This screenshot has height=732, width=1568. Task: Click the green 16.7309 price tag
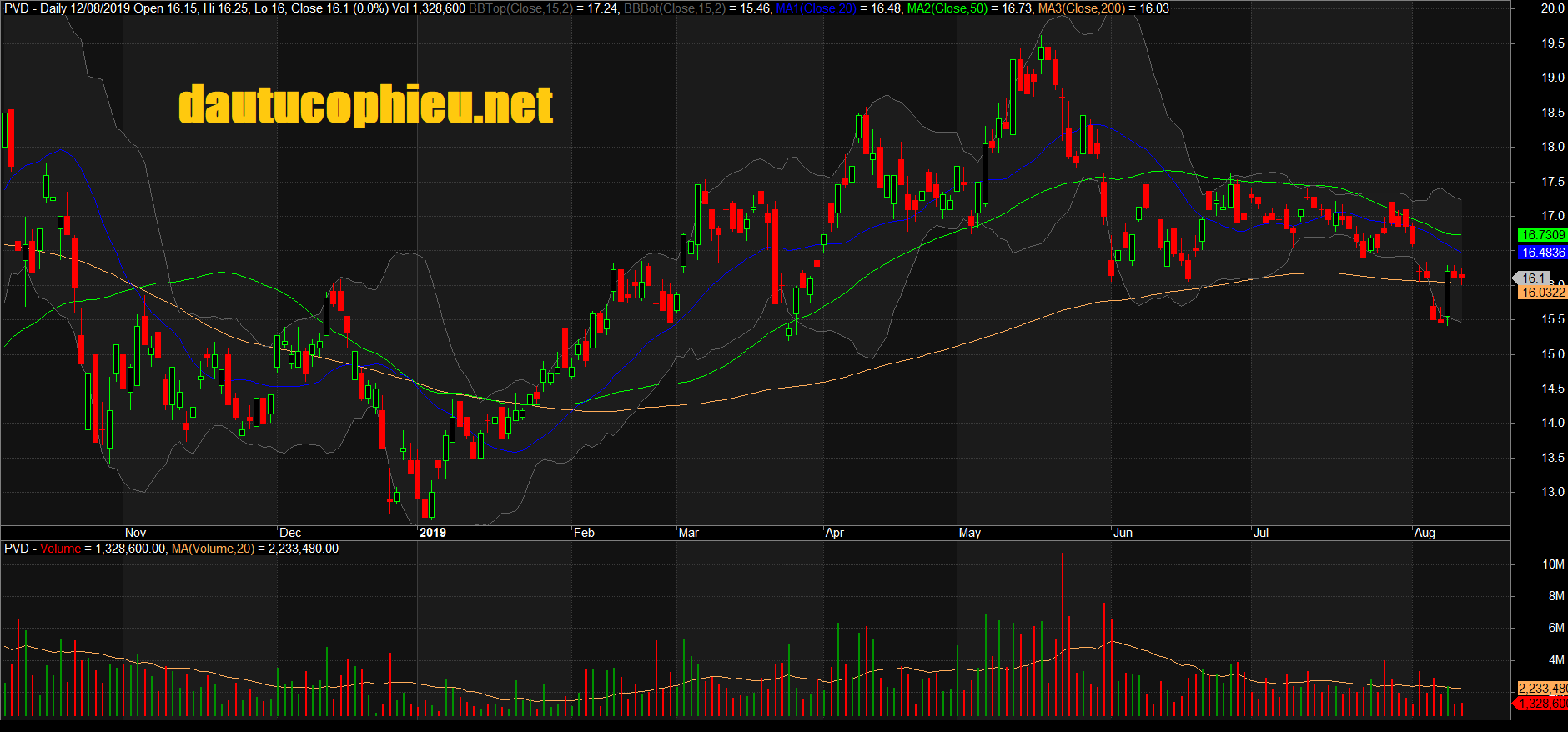pos(1542,235)
